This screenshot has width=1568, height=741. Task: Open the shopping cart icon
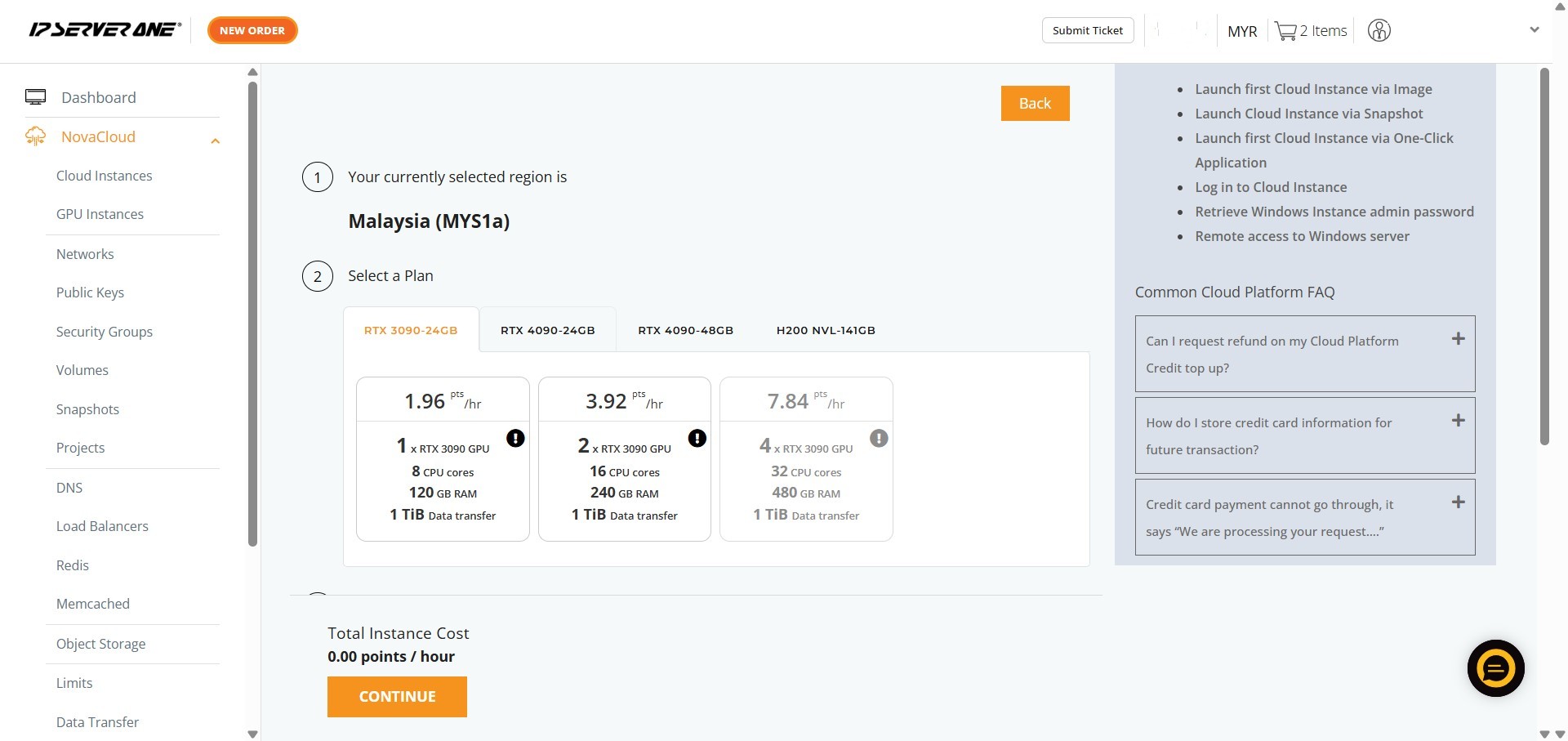point(1285,31)
